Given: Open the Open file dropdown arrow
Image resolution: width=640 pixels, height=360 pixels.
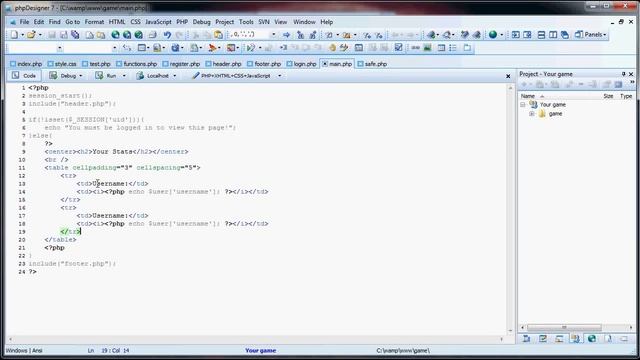Looking at the screenshot, I should (40, 35).
